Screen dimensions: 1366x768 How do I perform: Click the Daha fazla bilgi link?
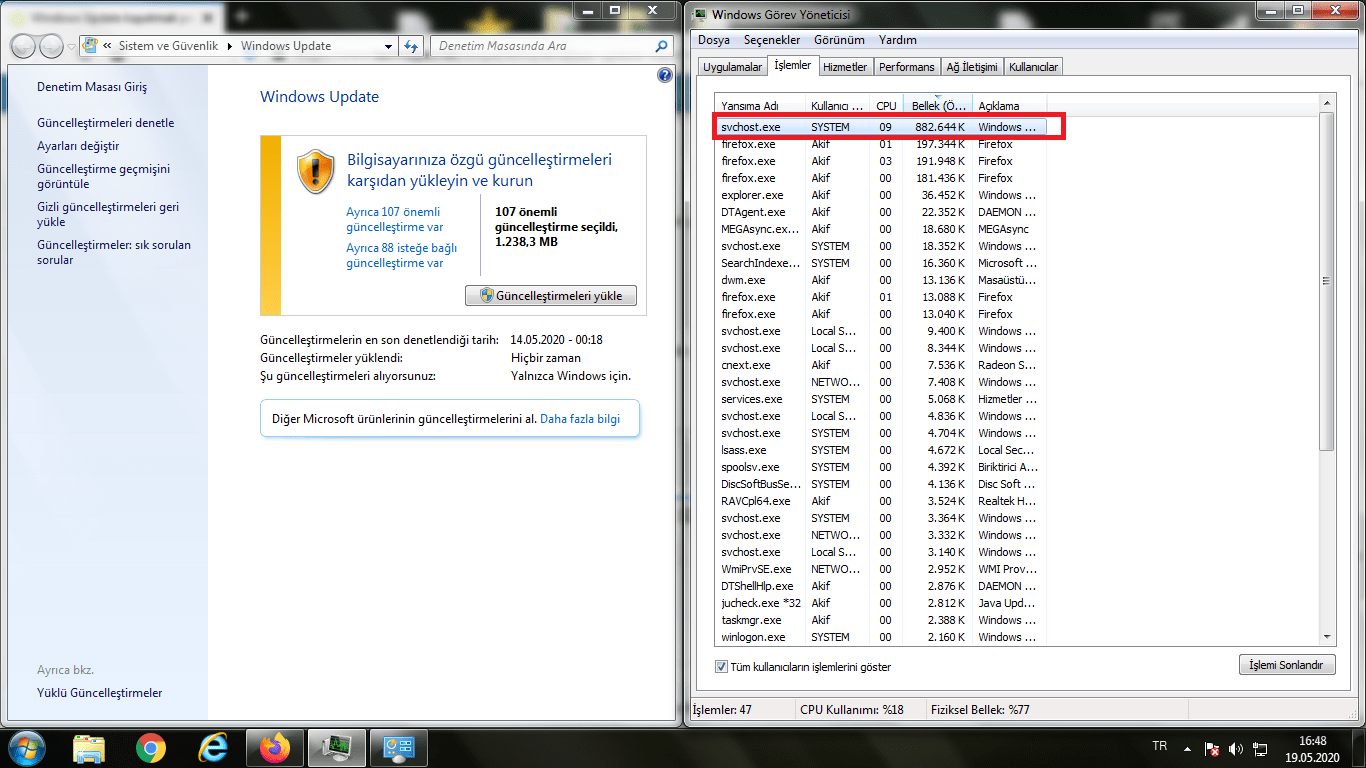[580, 419]
